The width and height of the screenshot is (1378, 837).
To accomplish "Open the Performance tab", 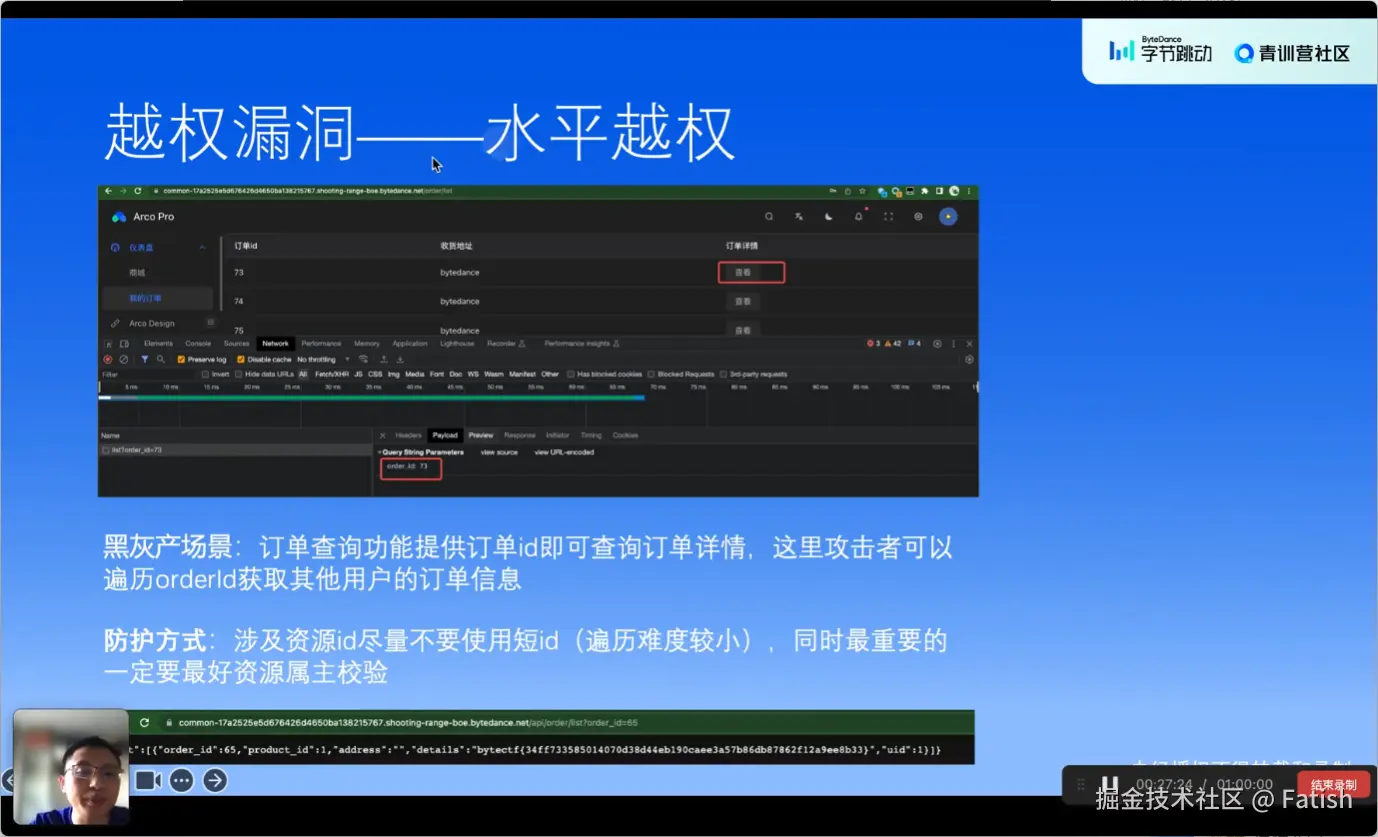I will (321, 343).
